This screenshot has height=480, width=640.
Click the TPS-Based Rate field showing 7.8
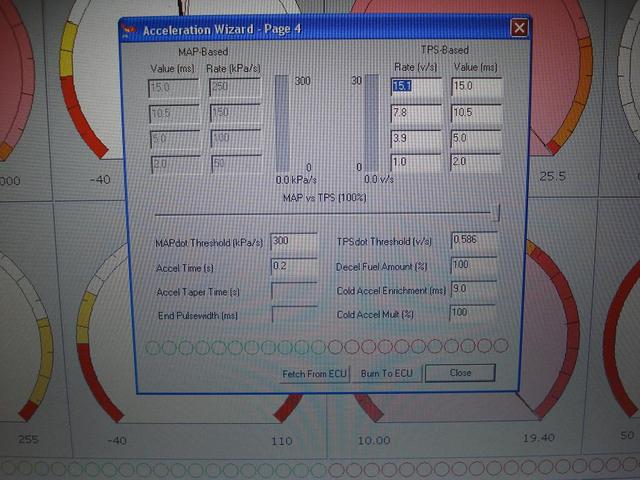click(x=416, y=113)
